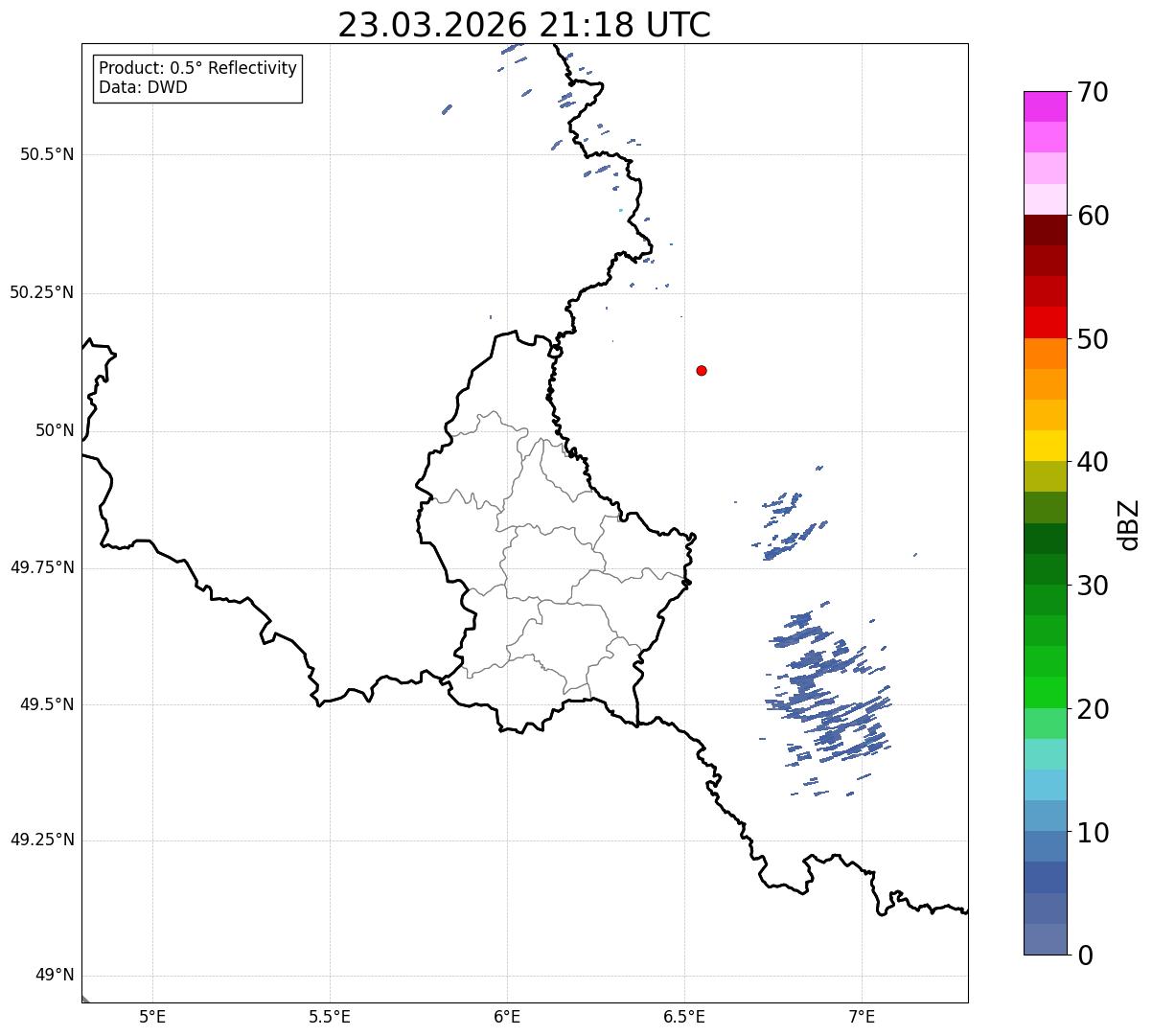Viewport: 1152px width, 1036px height.
Task: Click the bright green colorbar segment above 20
Action: pos(1045,692)
